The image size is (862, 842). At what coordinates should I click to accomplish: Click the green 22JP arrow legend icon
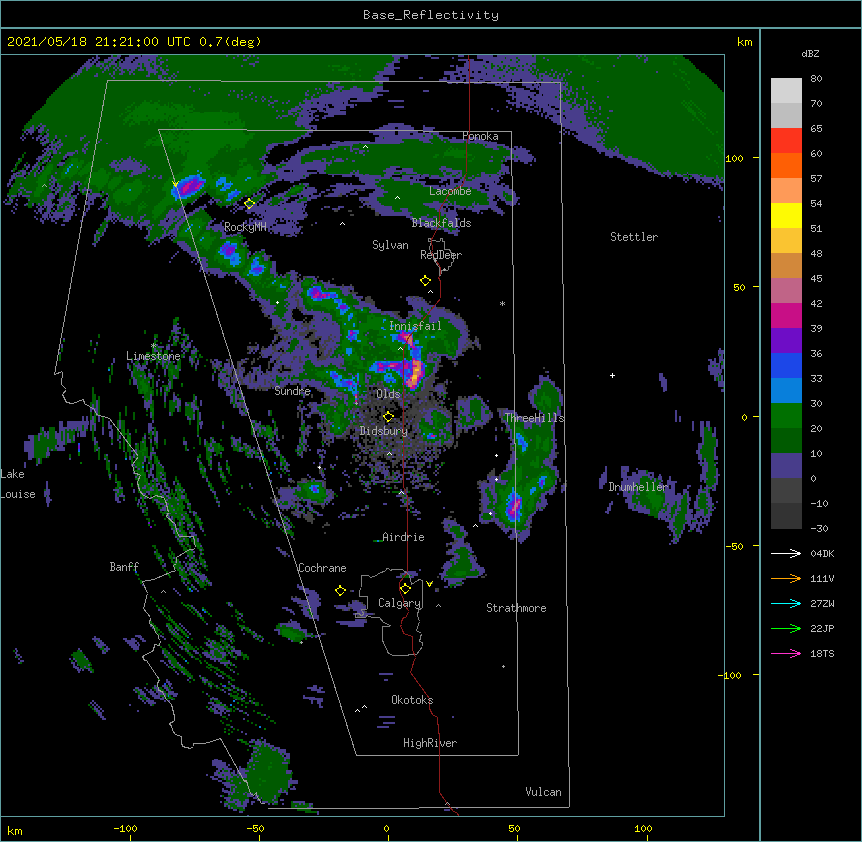[786, 628]
